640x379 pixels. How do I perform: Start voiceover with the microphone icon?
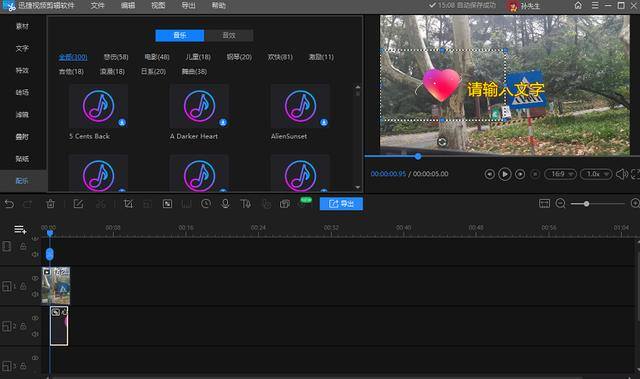pyautogui.click(x=225, y=204)
